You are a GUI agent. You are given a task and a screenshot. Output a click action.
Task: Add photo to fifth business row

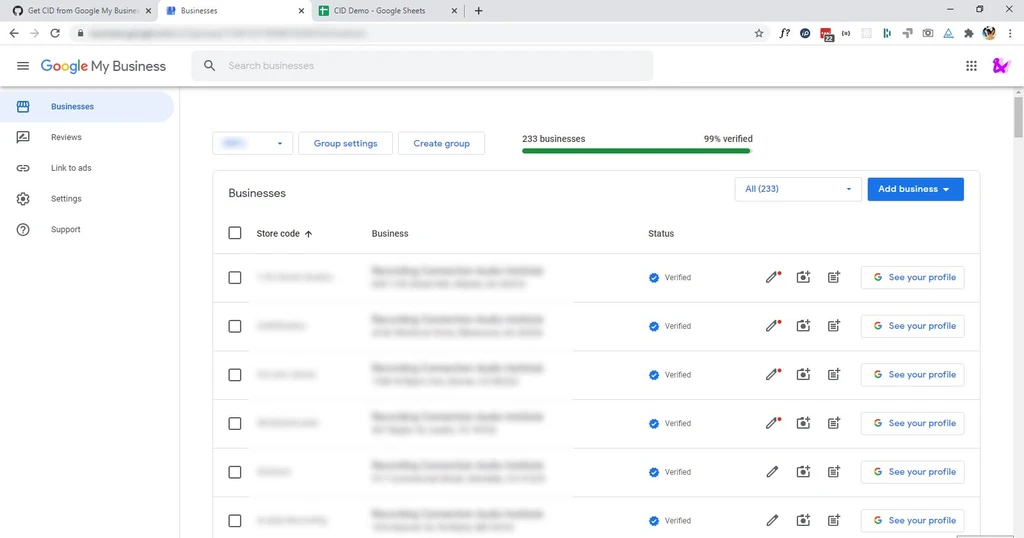[803, 471]
